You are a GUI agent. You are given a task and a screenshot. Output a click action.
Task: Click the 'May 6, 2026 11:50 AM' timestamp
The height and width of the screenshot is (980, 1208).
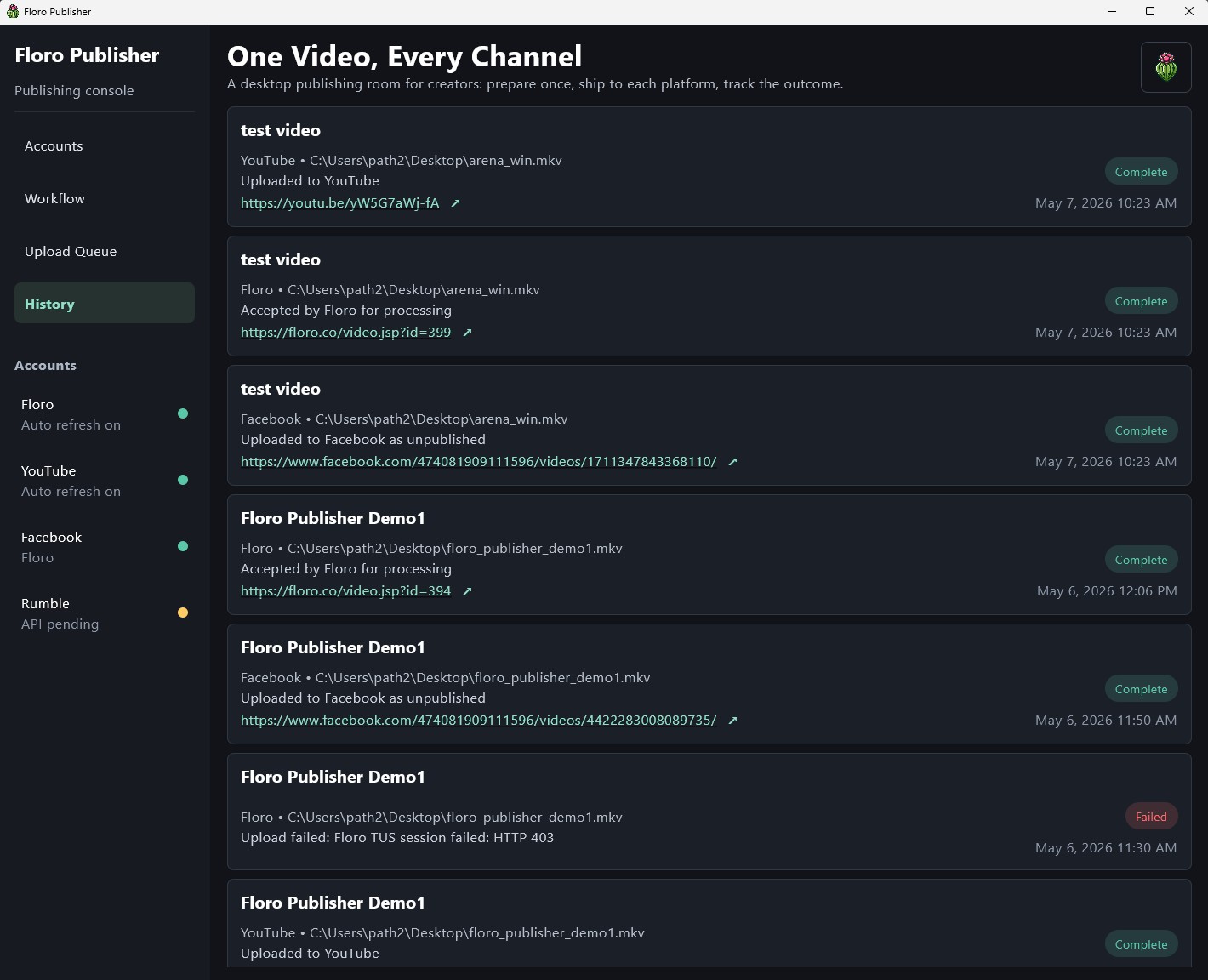click(1106, 721)
